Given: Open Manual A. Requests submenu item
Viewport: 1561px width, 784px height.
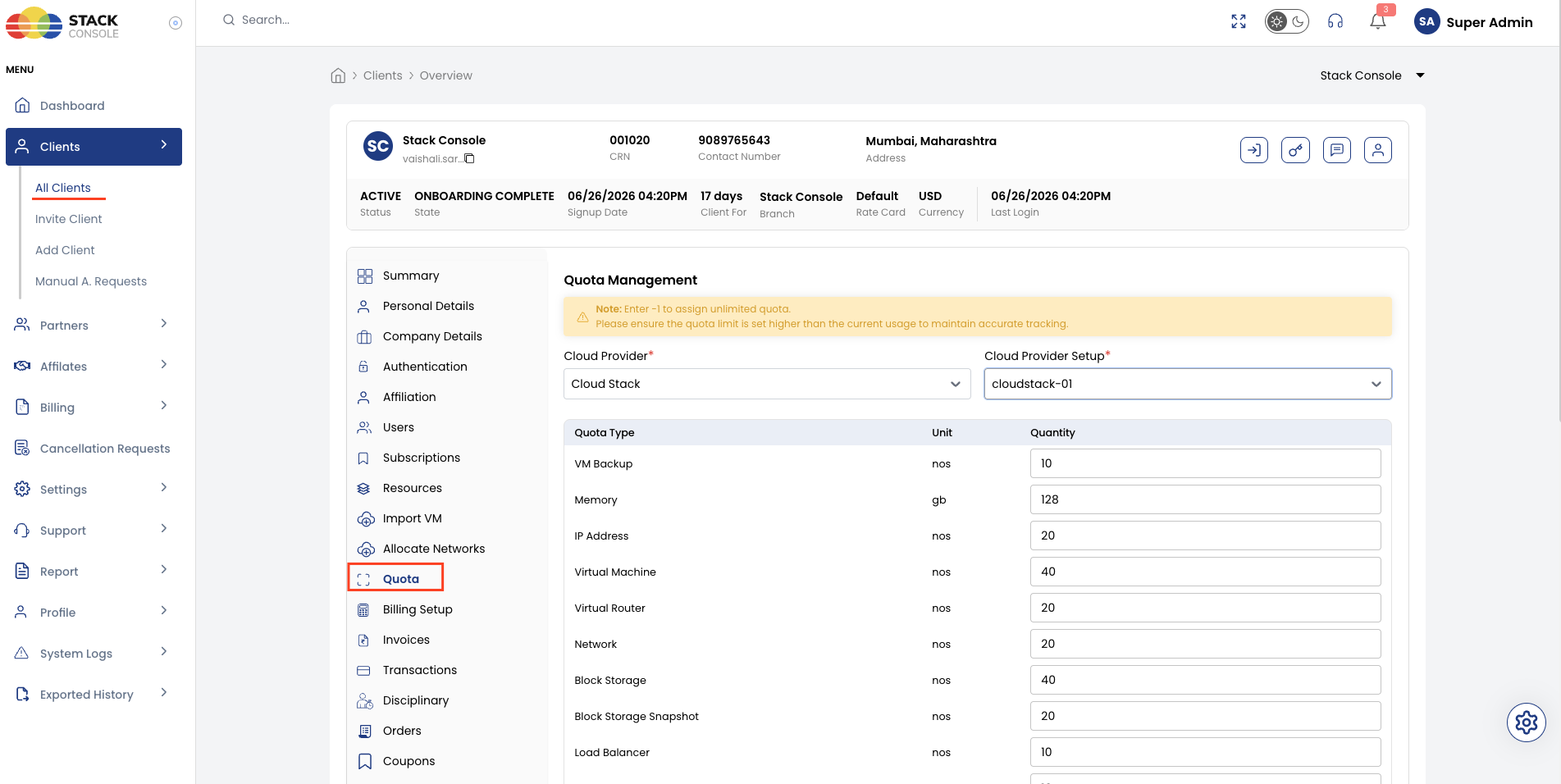Looking at the screenshot, I should click(91, 281).
